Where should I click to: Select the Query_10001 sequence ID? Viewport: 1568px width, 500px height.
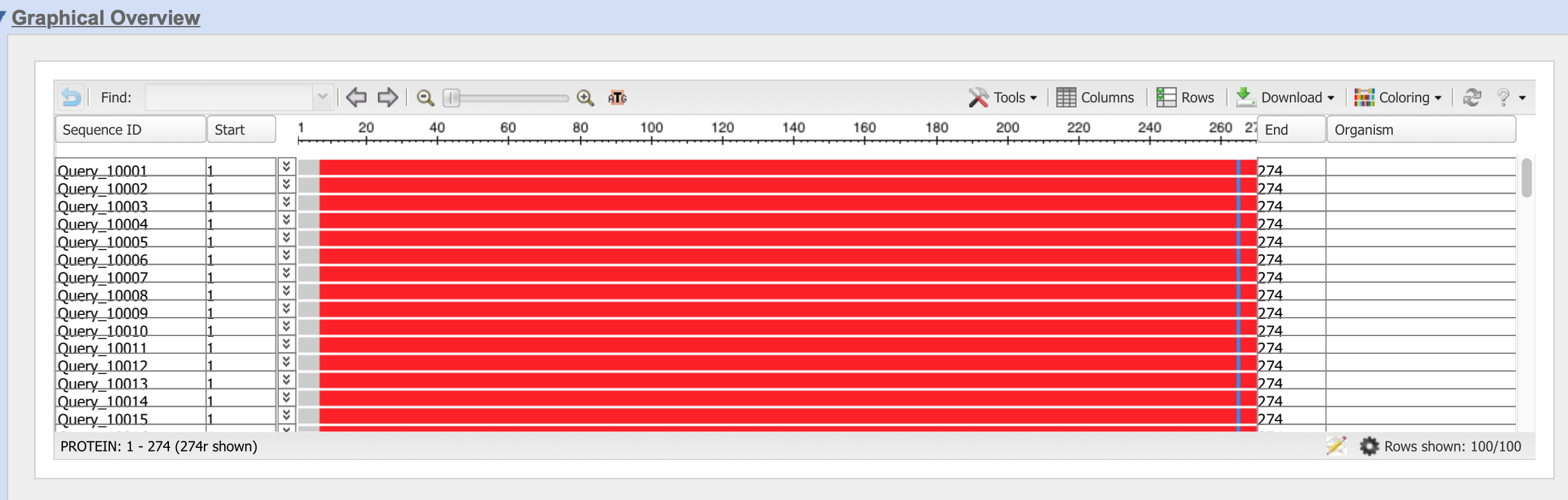tap(102, 170)
